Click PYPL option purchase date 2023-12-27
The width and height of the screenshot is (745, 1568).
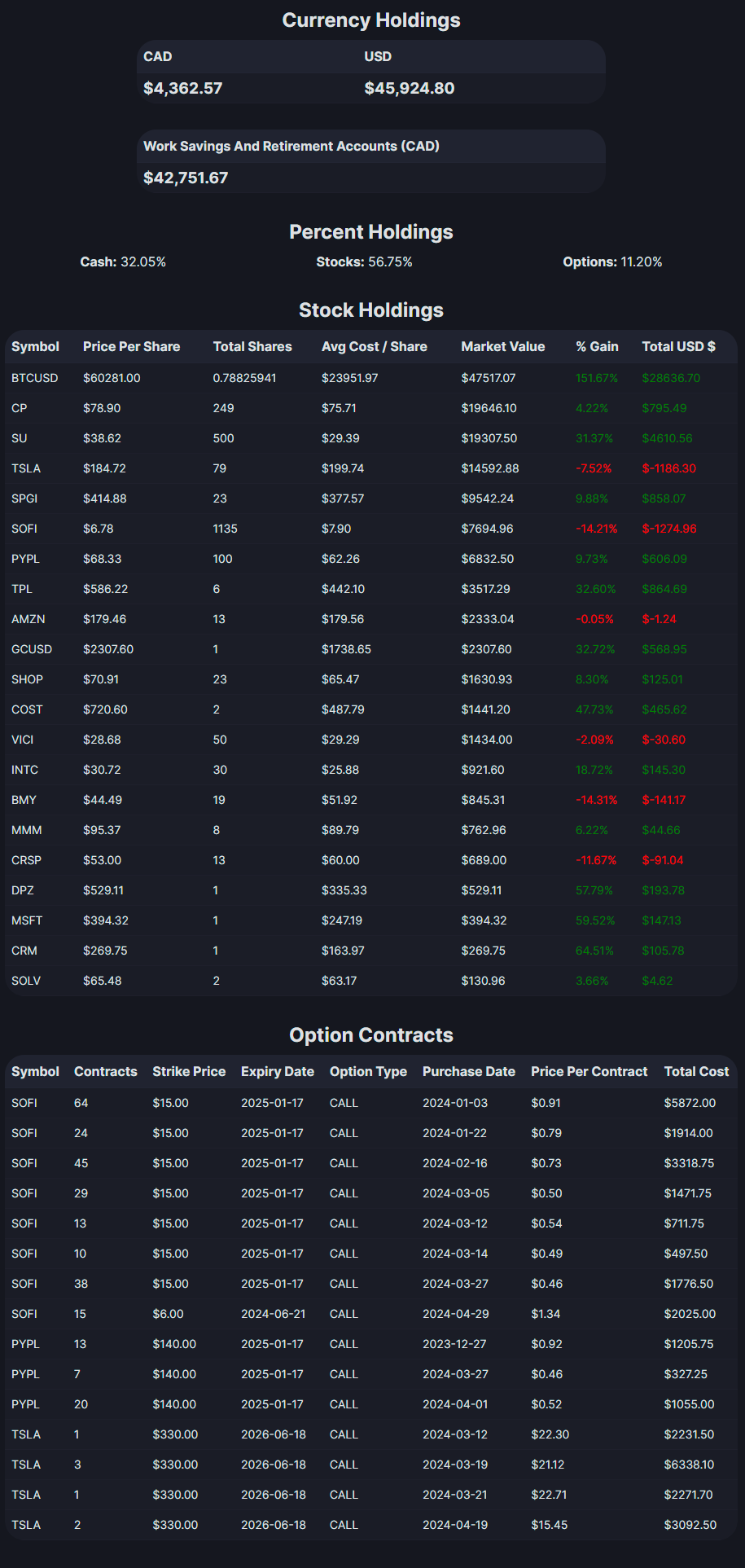tap(455, 1345)
